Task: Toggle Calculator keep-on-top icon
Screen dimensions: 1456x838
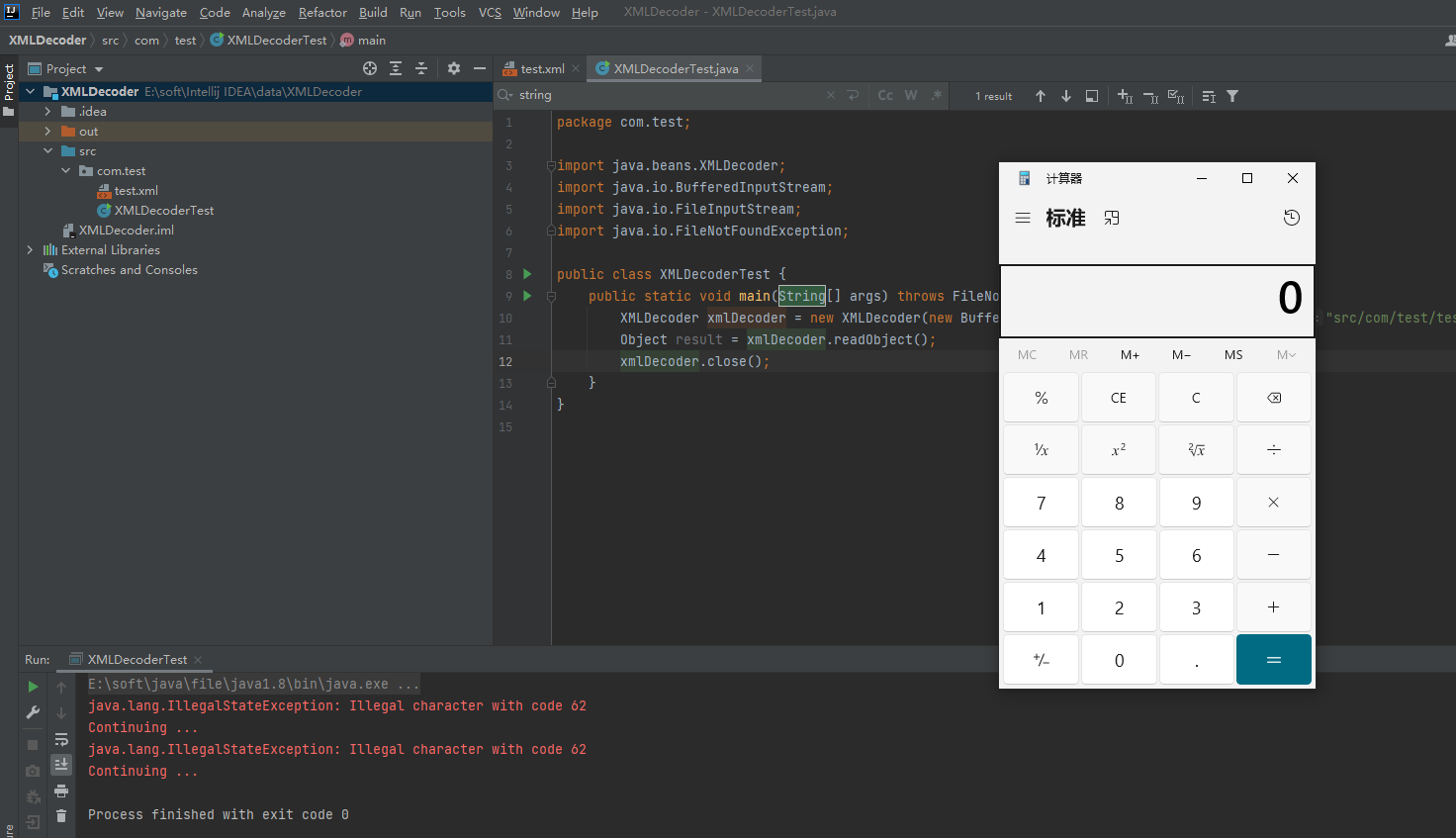Action: coord(1112,218)
